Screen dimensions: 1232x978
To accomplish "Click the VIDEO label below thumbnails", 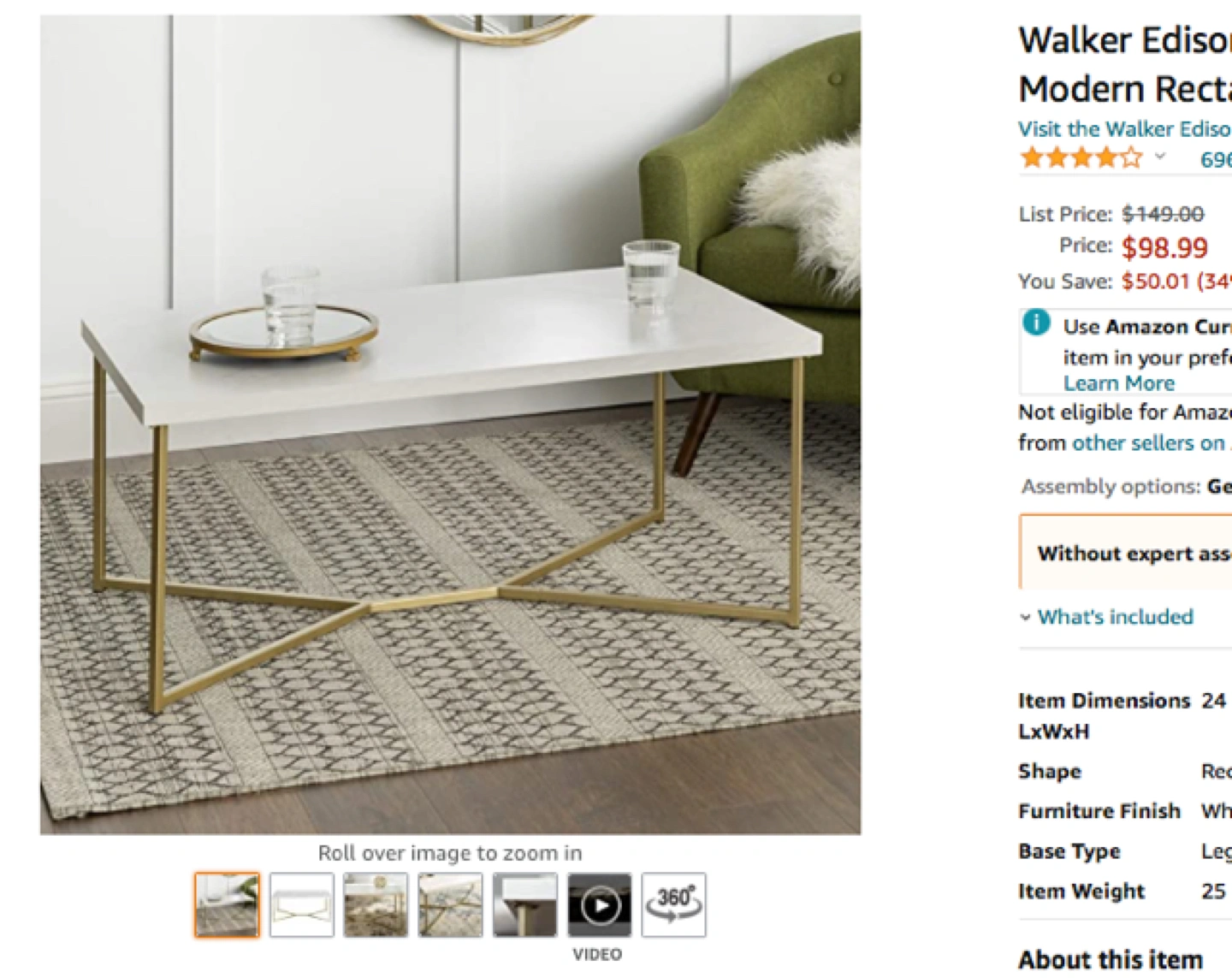I will pyautogui.click(x=597, y=954).
